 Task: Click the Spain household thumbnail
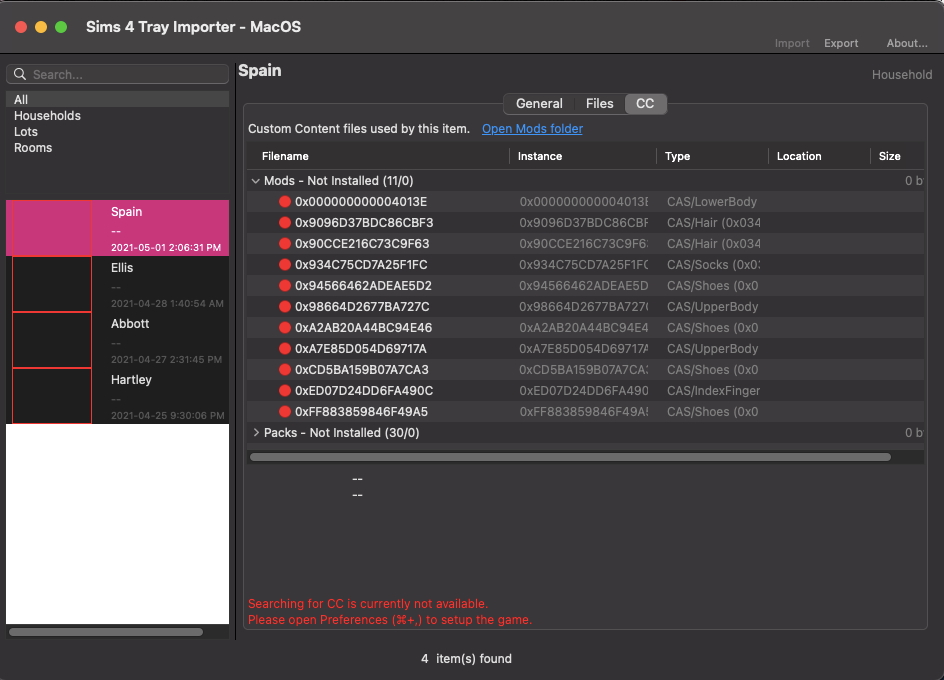[x=52, y=228]
